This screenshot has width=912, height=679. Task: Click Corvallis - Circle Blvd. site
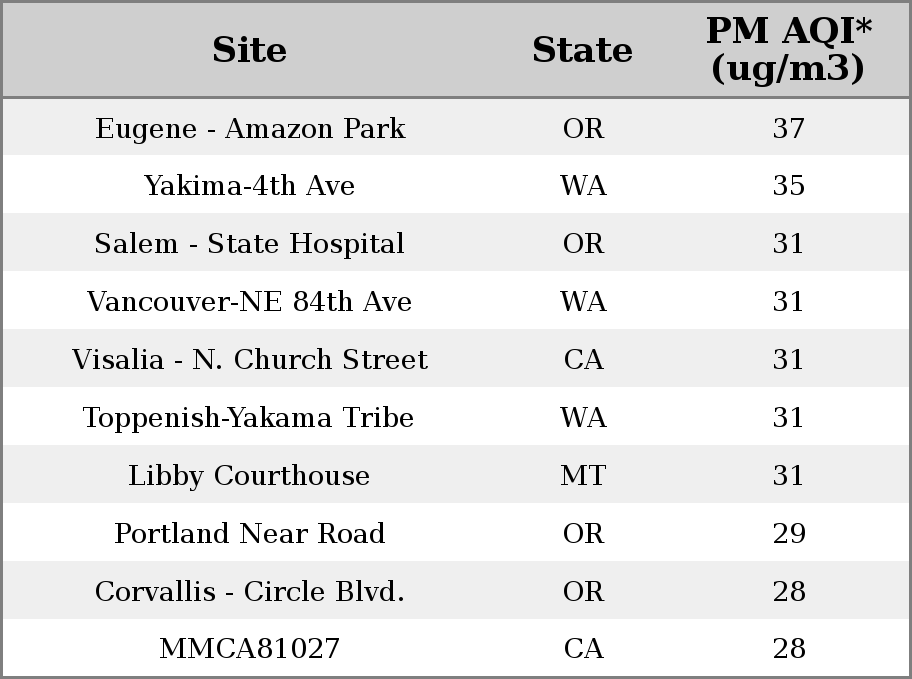click(x=250, y=591)
